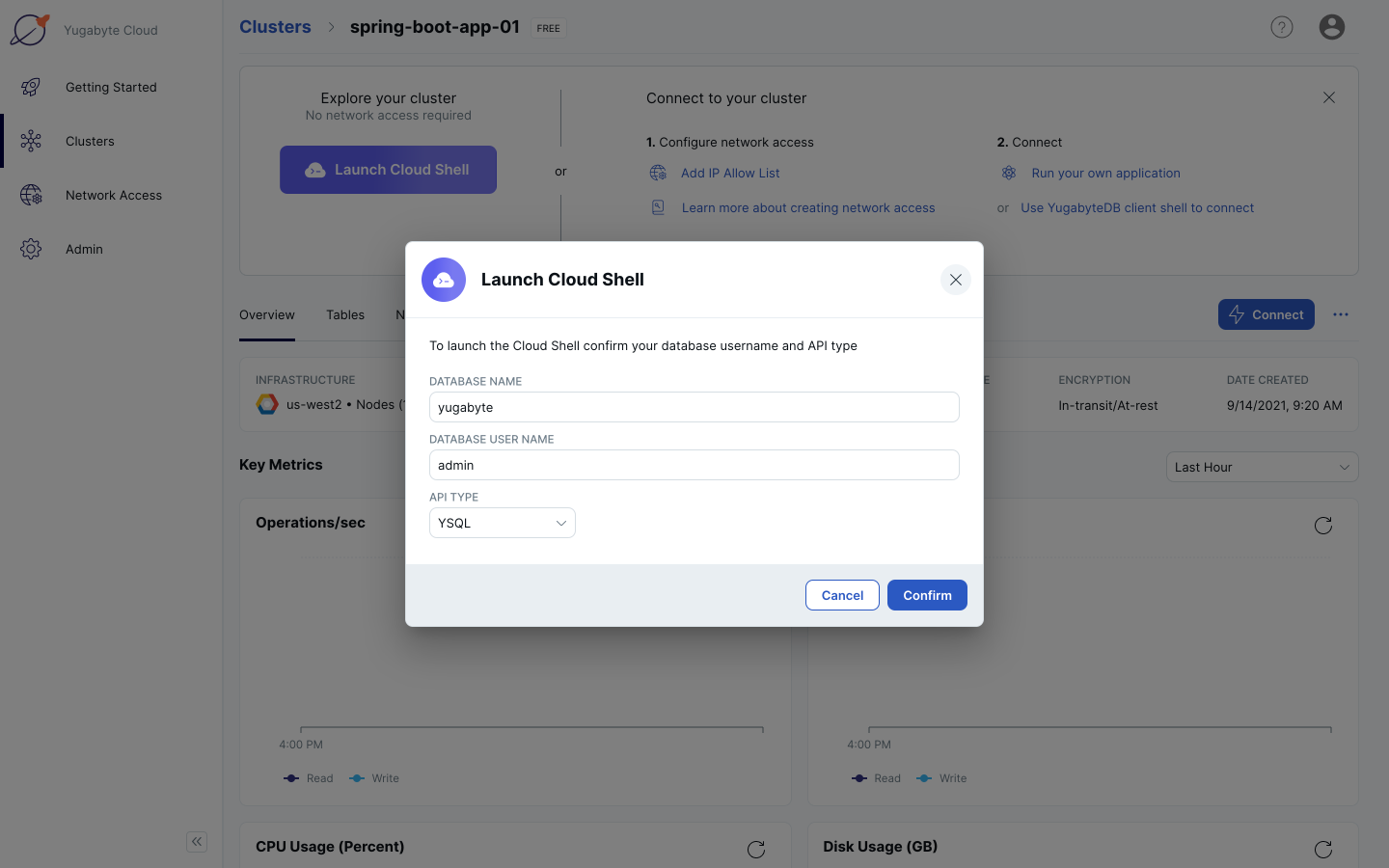
Task: Click the Yugabyte Cloud logo icon
Action: click(x=30, y=30)
